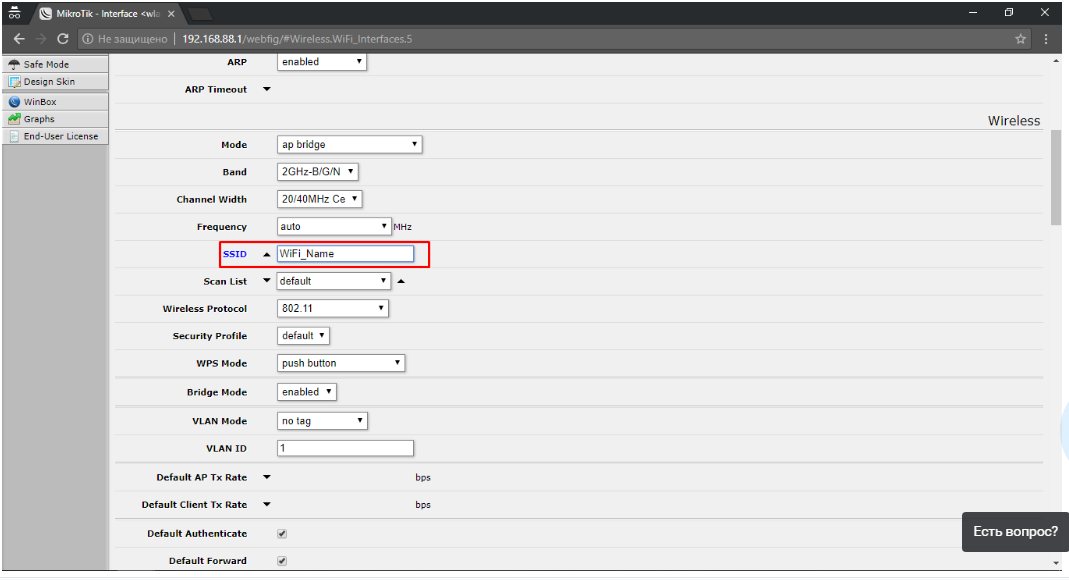Click the incognito icon in title bar
The width and height of the screenshot is (1069, 580).
(x=14, y=13)
